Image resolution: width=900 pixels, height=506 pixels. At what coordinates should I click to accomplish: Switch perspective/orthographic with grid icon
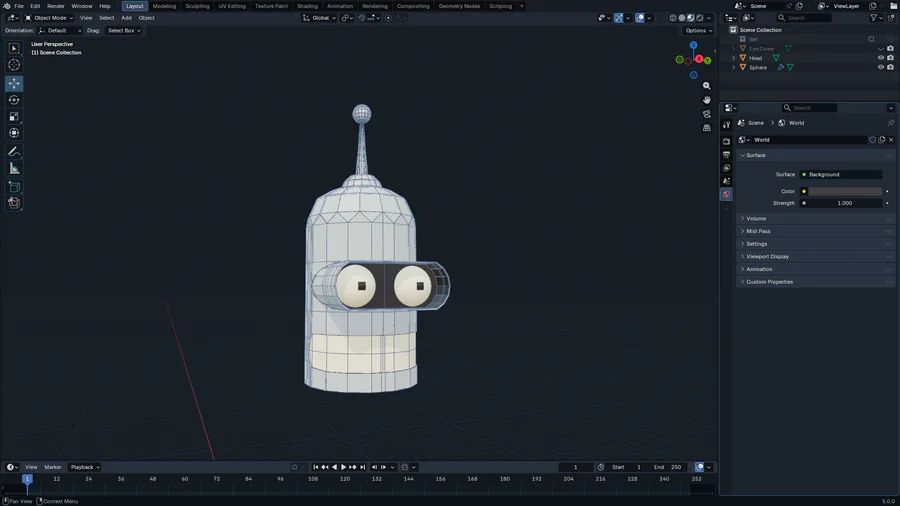(707, 128)
